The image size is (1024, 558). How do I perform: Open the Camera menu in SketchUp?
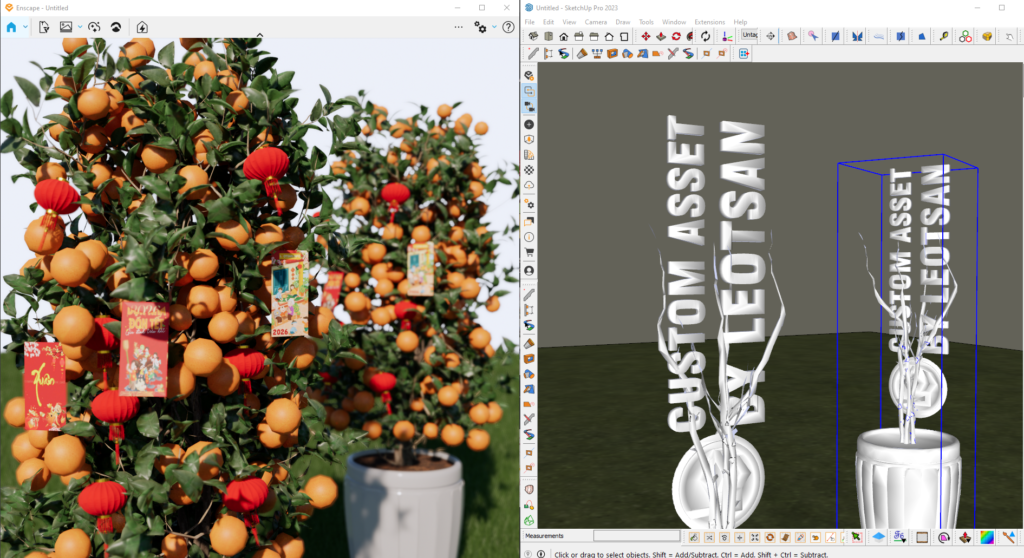click(x=596, y=22)
